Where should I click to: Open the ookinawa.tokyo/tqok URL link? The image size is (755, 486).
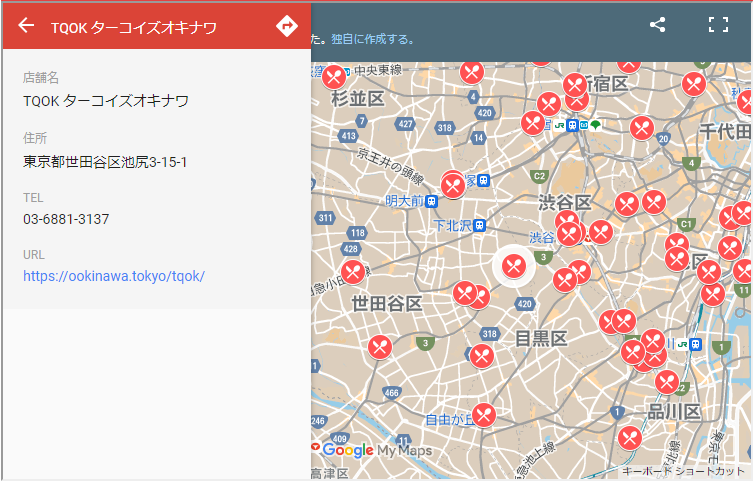click(114, 275)
